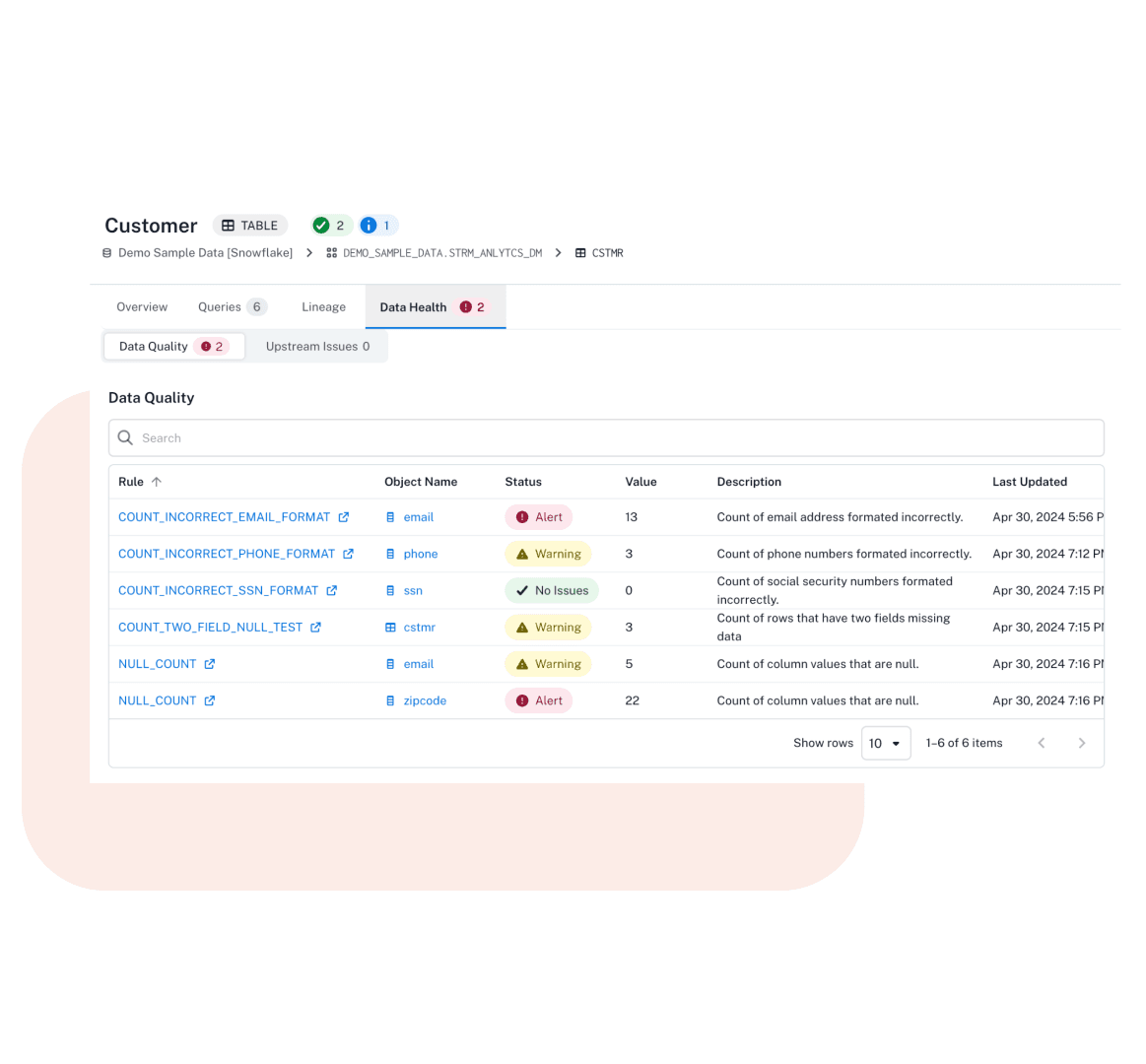This screenshot has height=1064, width=1146.
Task: Open the Queries tab
Action: 221,306
